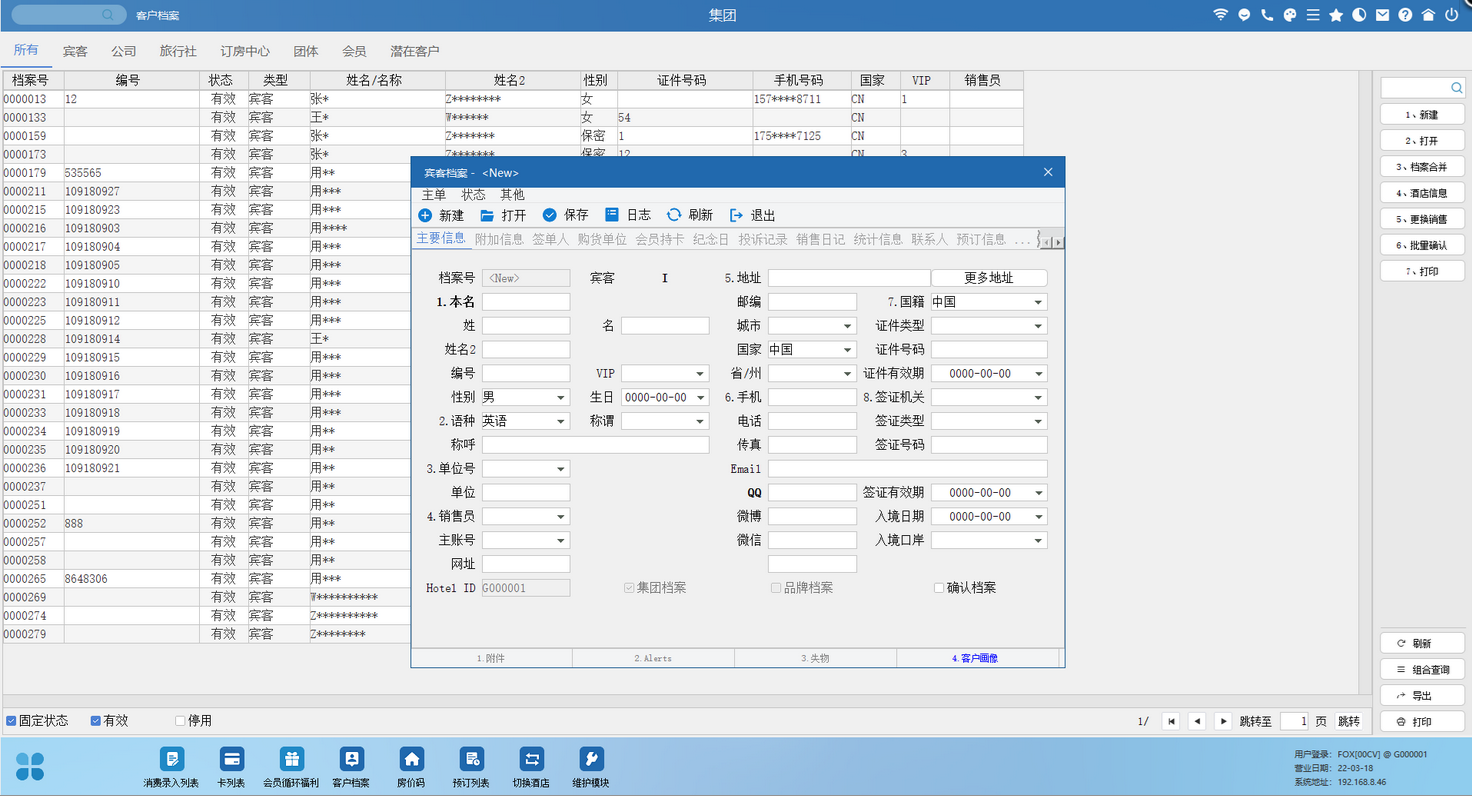Uncheck the 有效 status checkbox
This screenshot has width=1472, height=796.
coord(96,721)
